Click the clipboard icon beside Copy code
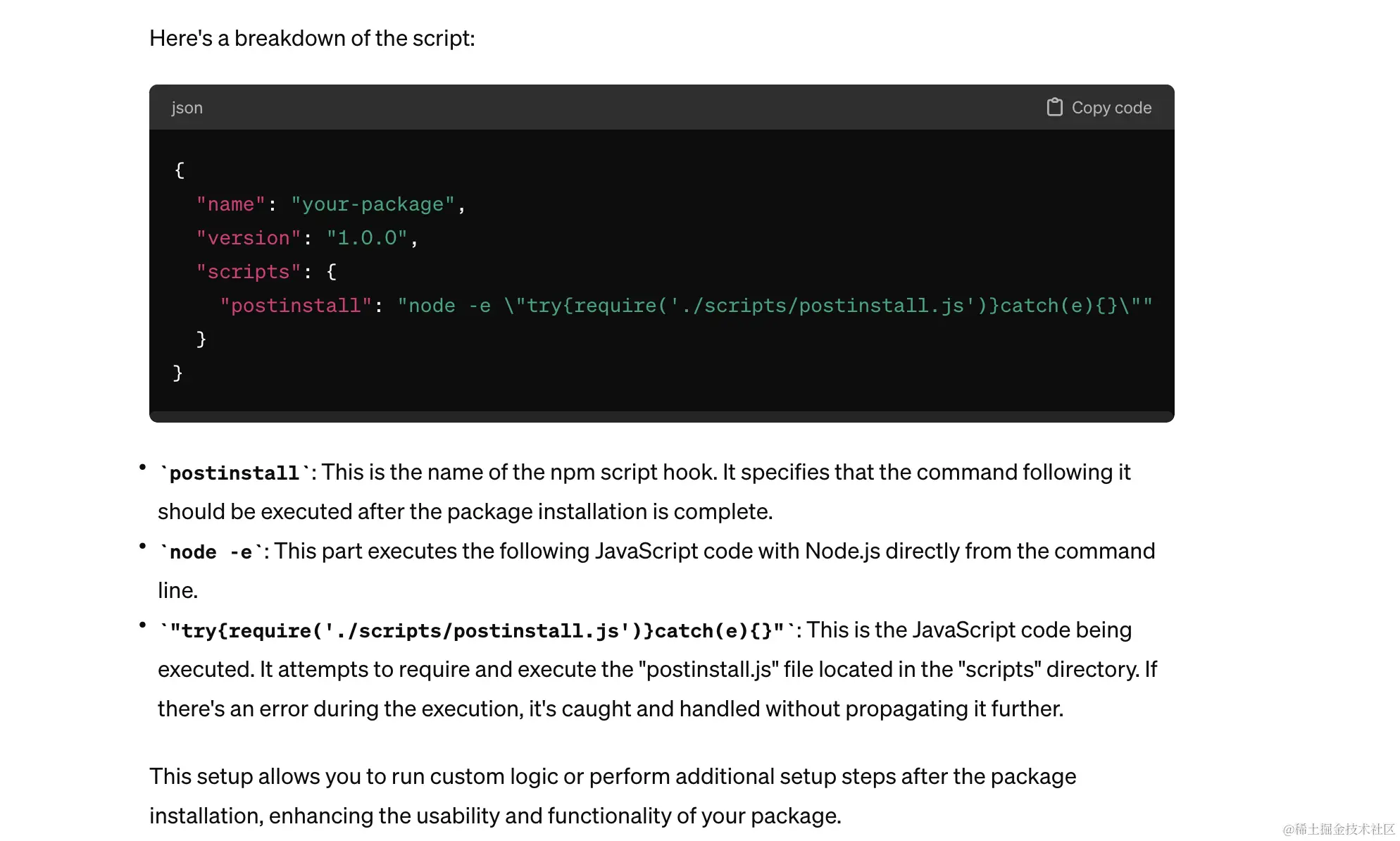This screenshot has height=841, width=1400. click(x=1054, y=107)
